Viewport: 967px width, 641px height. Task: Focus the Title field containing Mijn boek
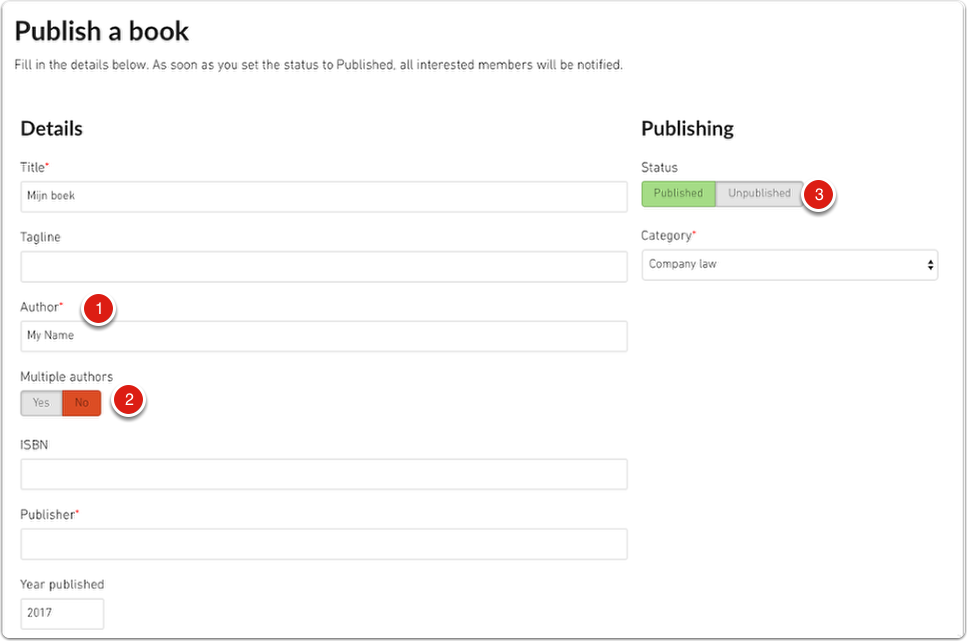click(x=324, y=197)
